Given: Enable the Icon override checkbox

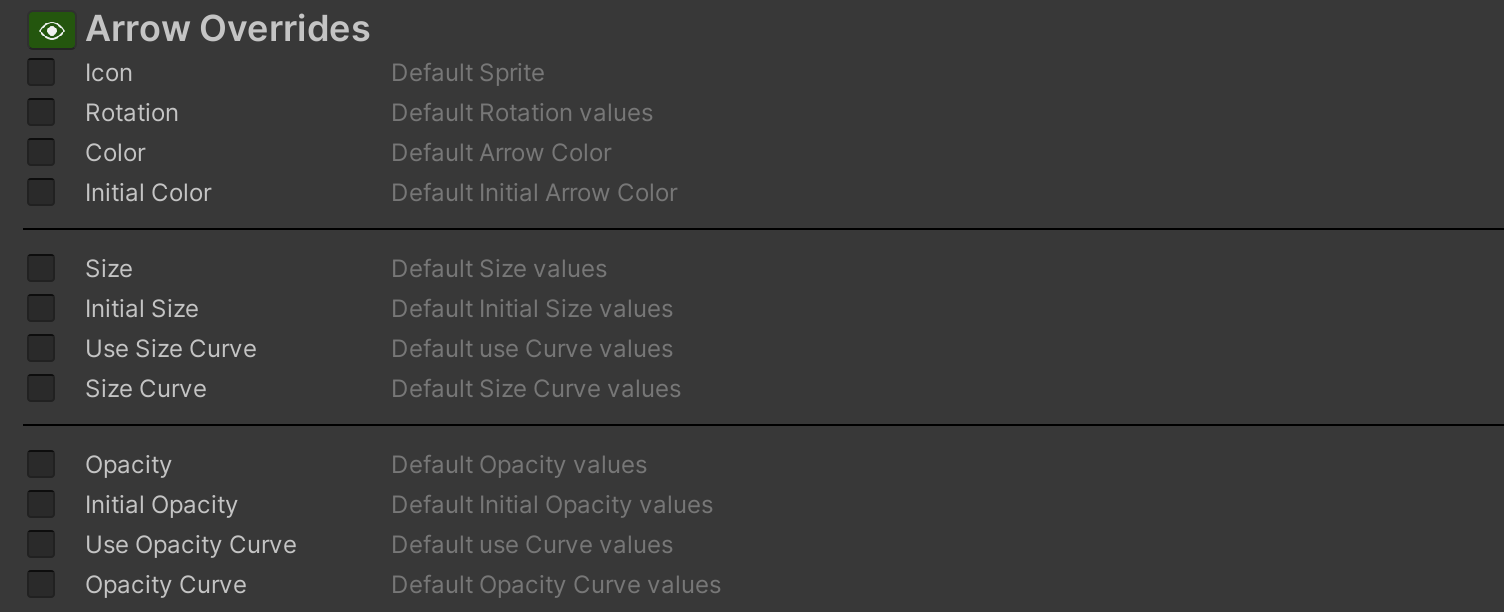Looking at the screenshot, I should coord(41,72).
